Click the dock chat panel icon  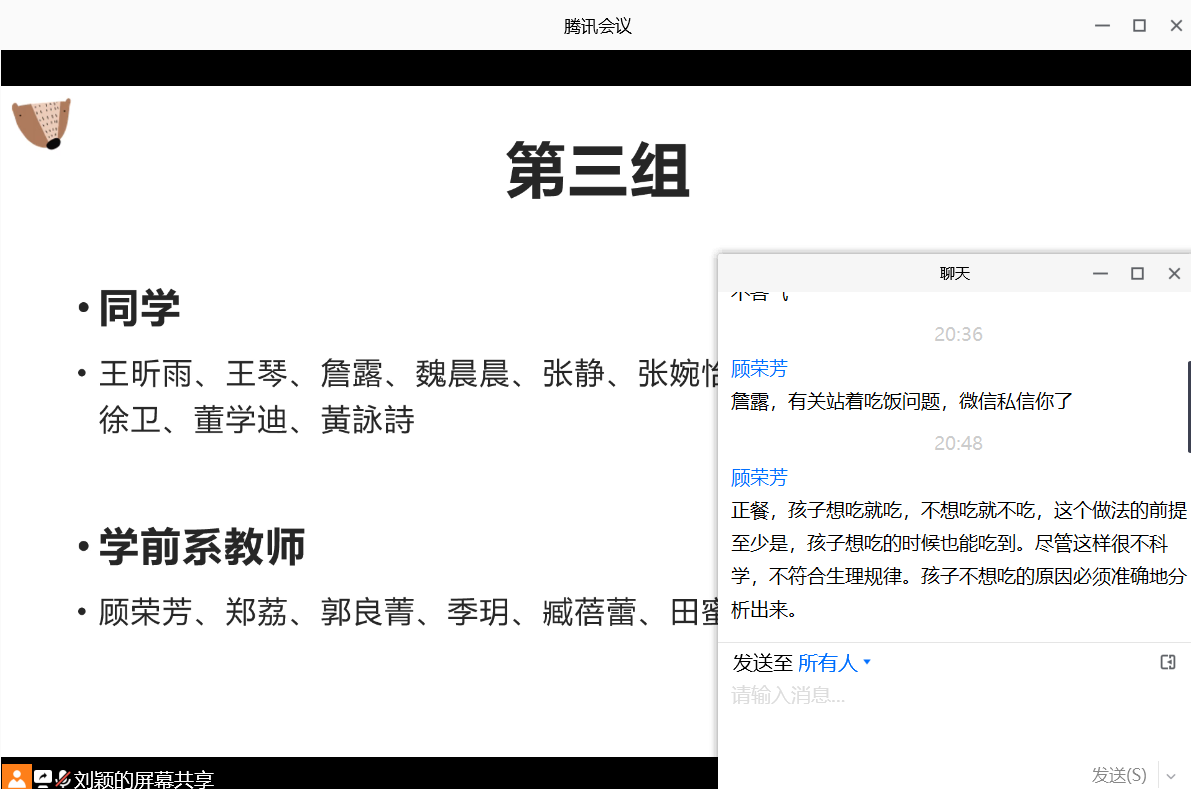pyautogui.click(x=1167, y=662)
